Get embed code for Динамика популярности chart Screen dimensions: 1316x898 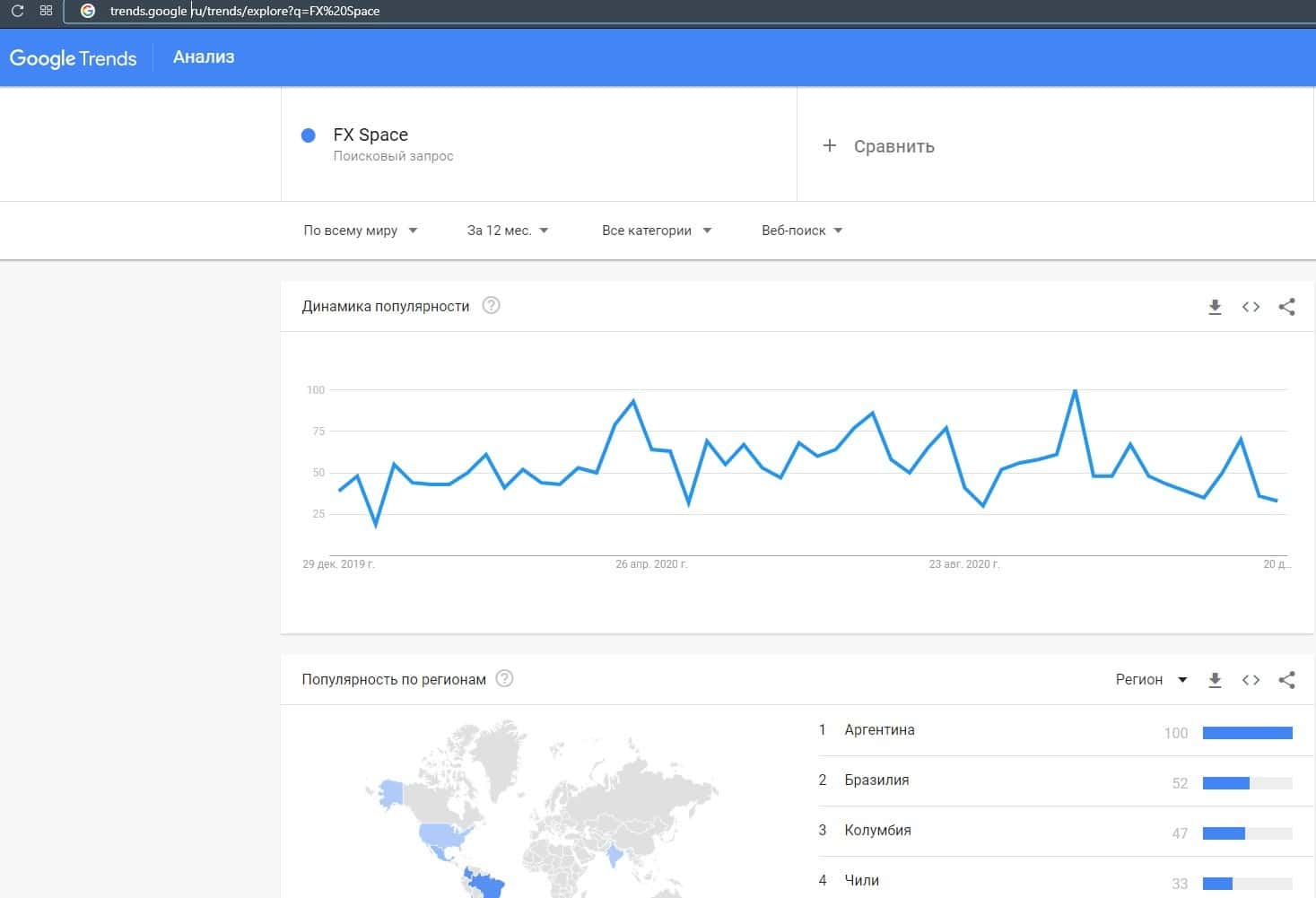point(1251,307)
